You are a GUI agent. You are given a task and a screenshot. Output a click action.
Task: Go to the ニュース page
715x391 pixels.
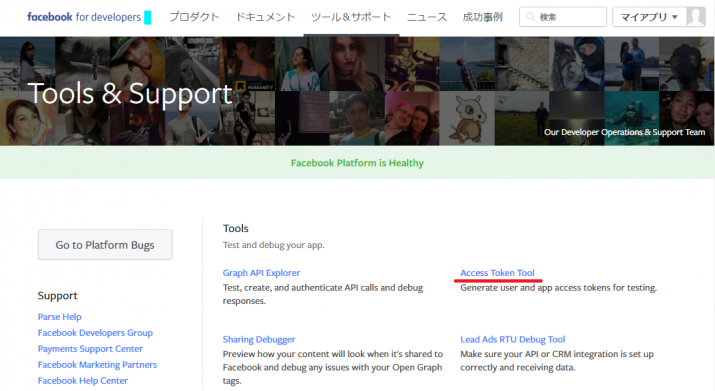(x=427, y=17)
